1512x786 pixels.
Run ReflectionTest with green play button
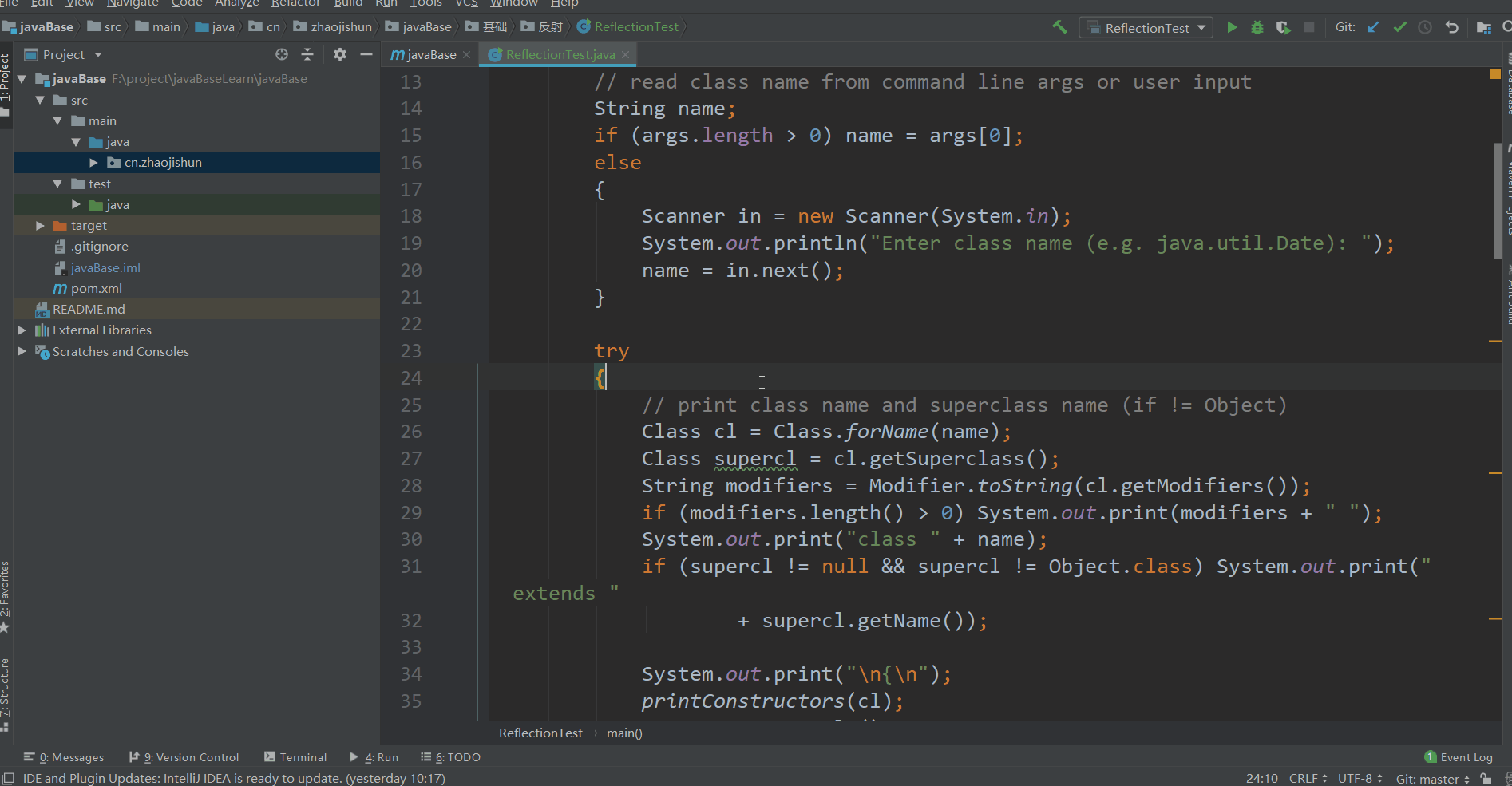[1232, 27]
